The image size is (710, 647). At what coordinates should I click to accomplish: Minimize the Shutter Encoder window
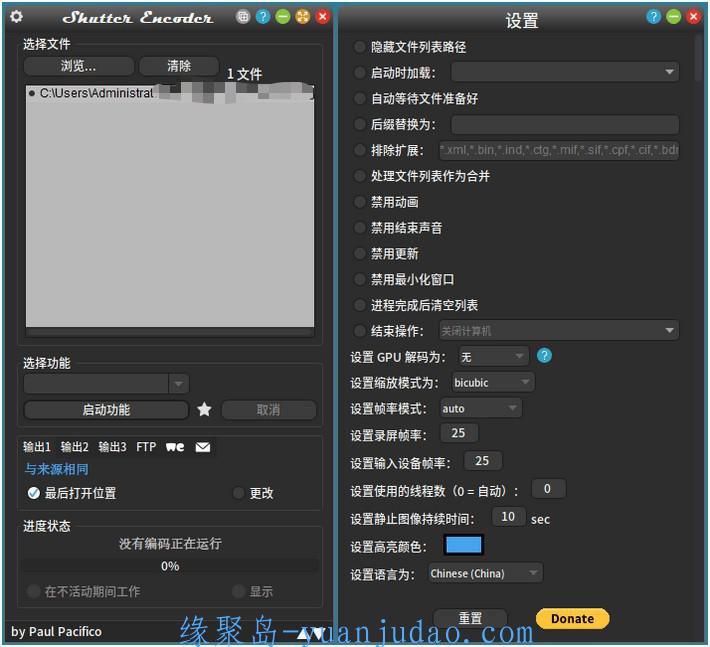(283, 17)
